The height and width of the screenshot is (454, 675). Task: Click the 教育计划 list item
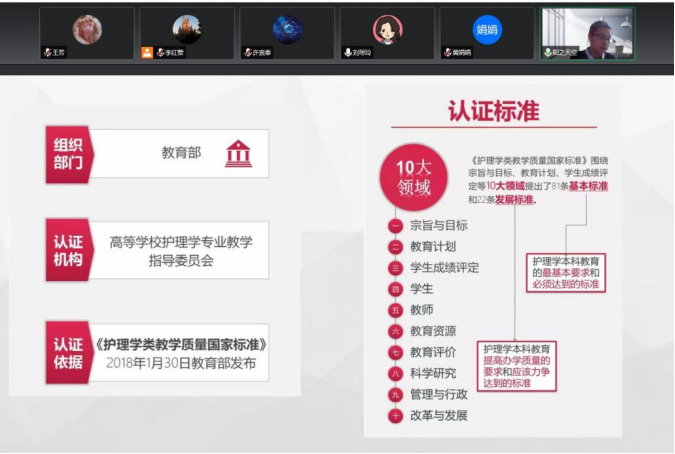click(432, 246)
